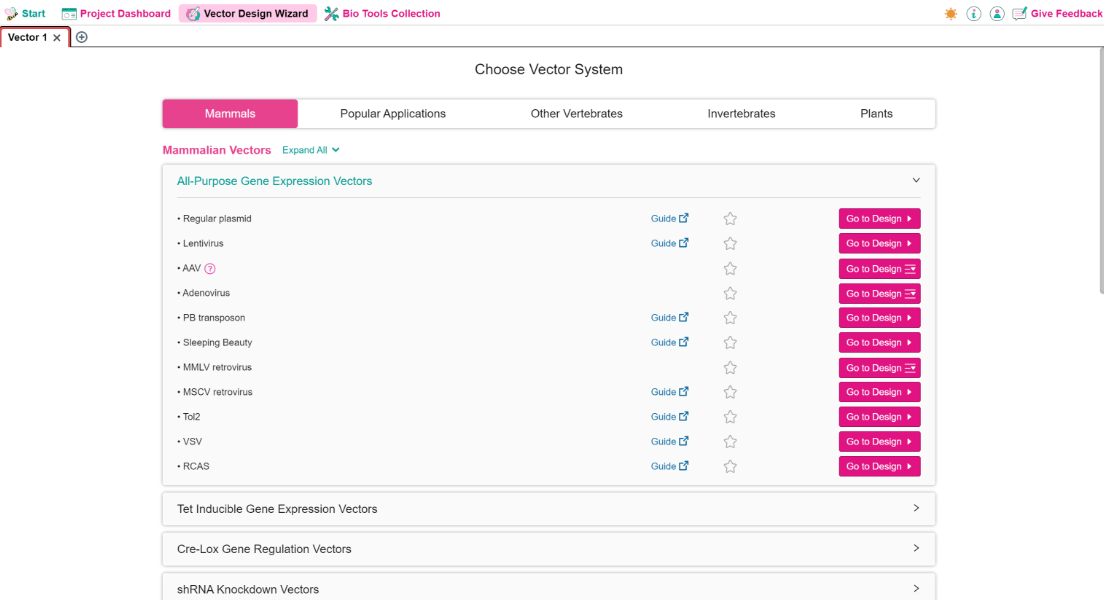Open Go to Design menu for MMLV retrovirus
1104x600 pixels.
[x=879, y=368]
